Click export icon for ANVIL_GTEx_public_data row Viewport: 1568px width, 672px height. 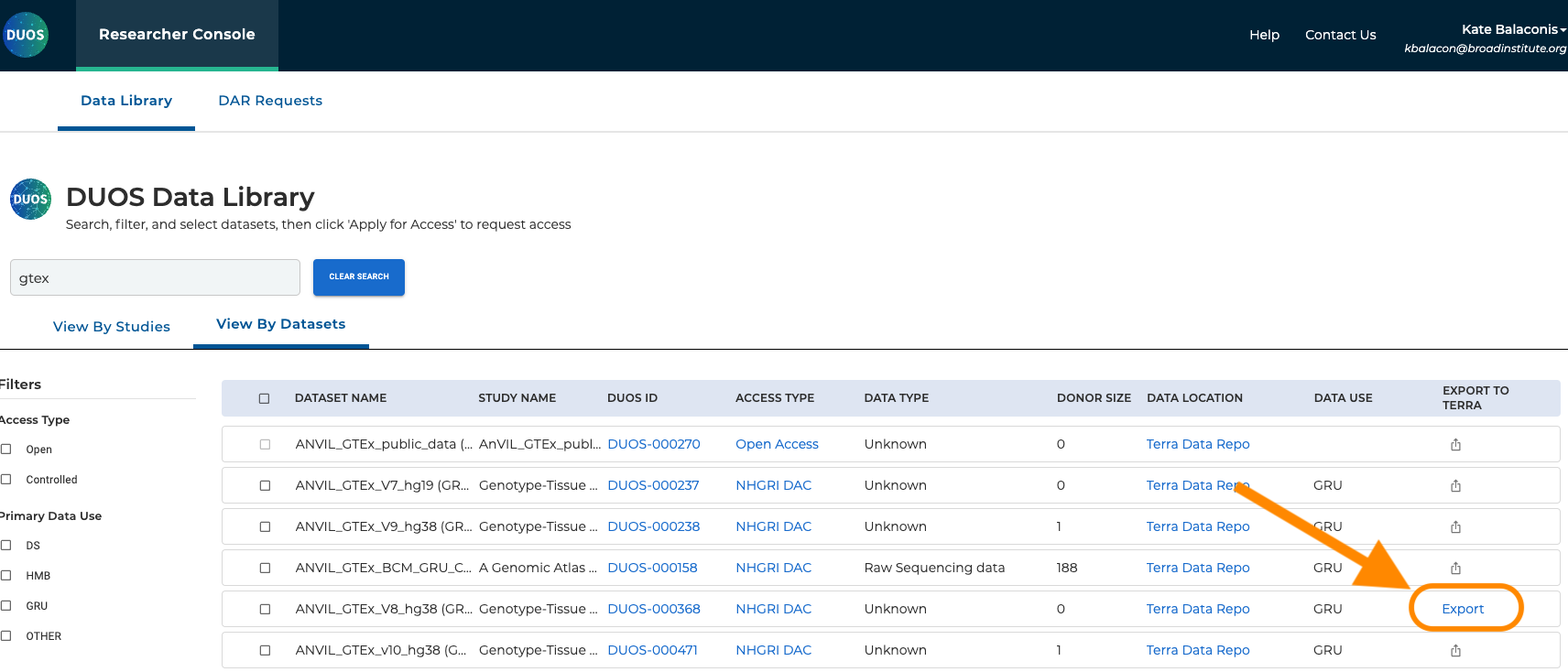[x=1455, y=444]
